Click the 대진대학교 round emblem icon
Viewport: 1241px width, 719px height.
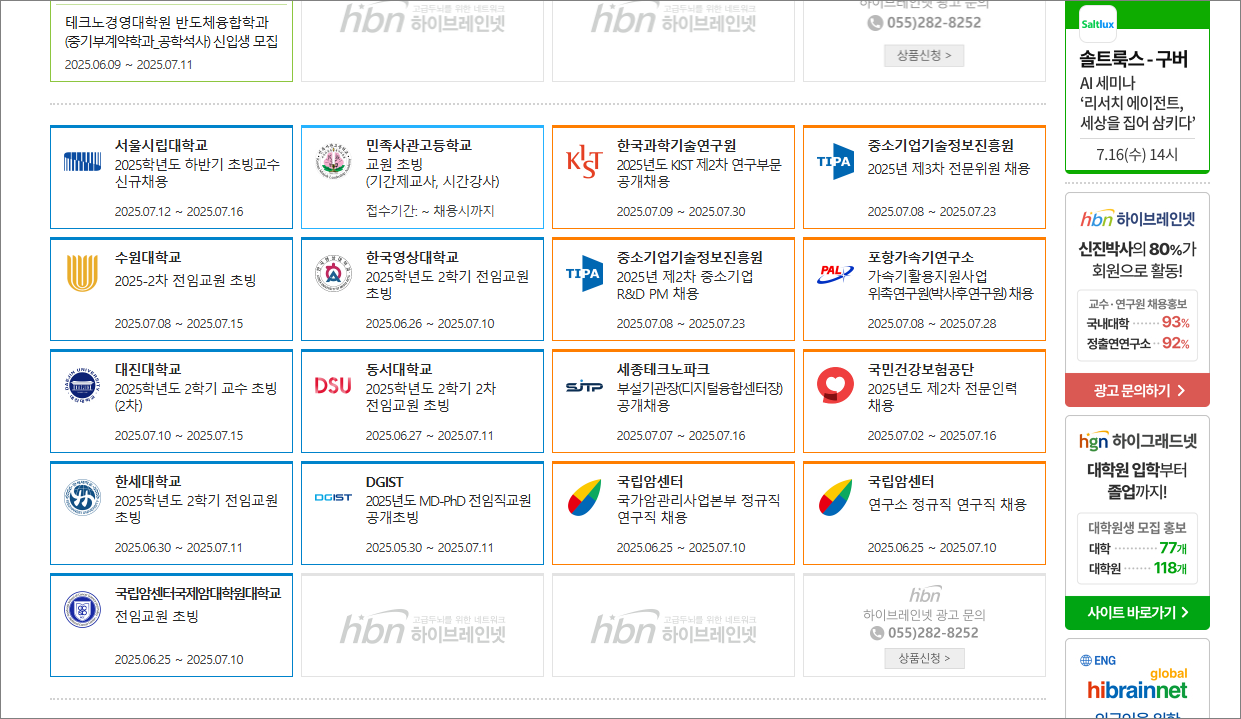click(x=82, y=385)
